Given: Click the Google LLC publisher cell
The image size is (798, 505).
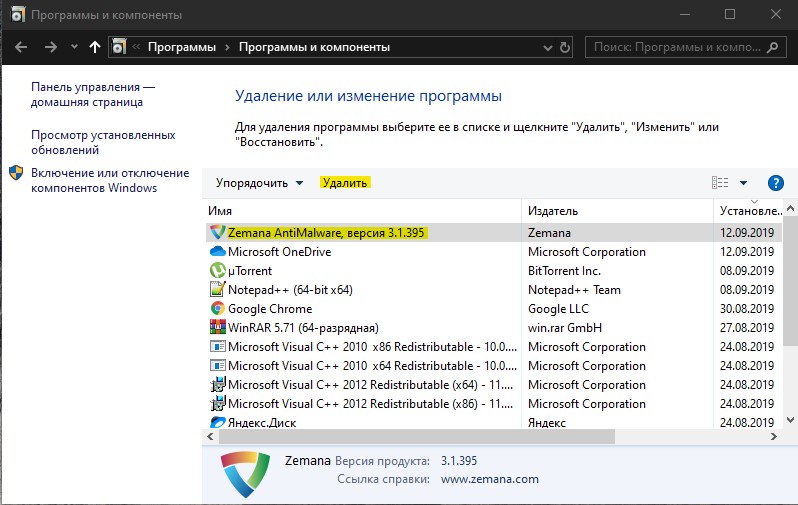Looking at the screenshot, I should [x=558, y=309].
